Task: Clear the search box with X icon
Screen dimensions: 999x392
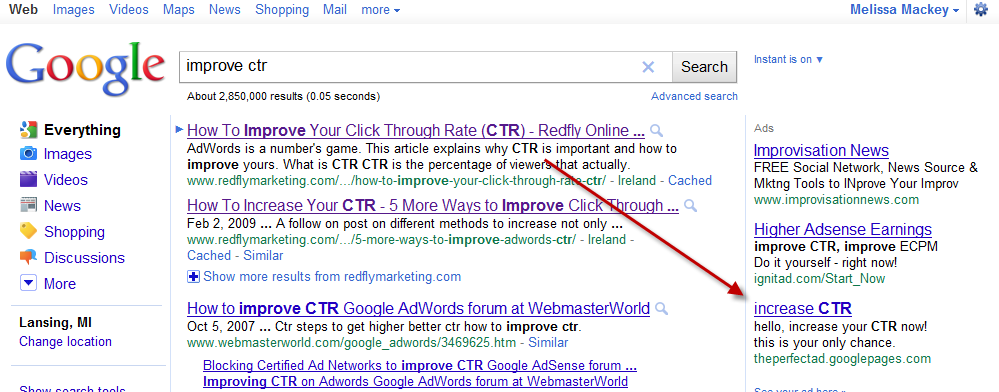Action: (648, 67)
